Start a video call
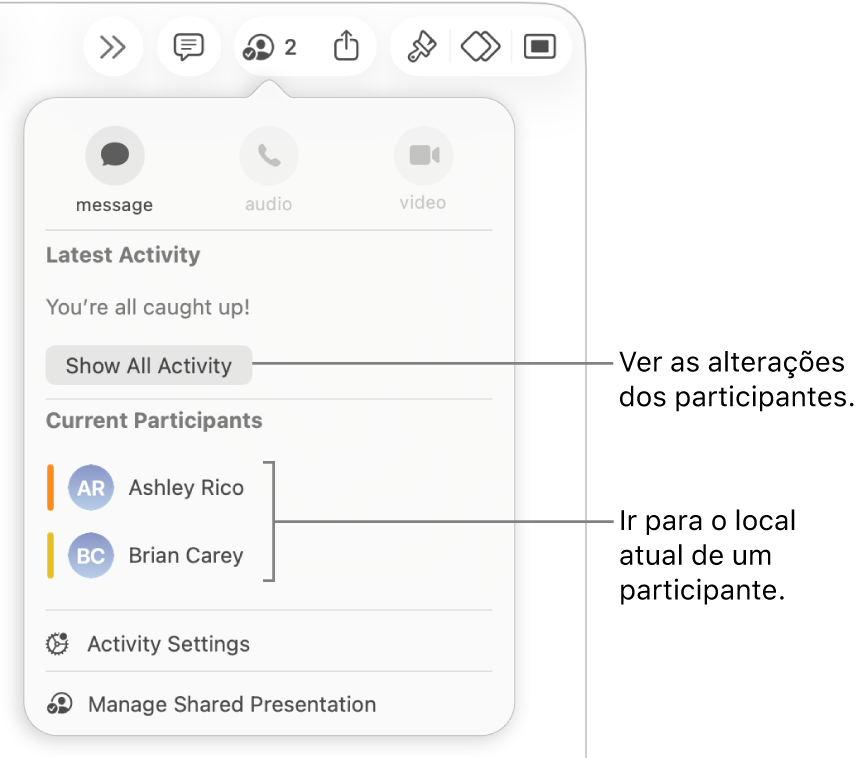865x758 pixels. tap(423, 156)
